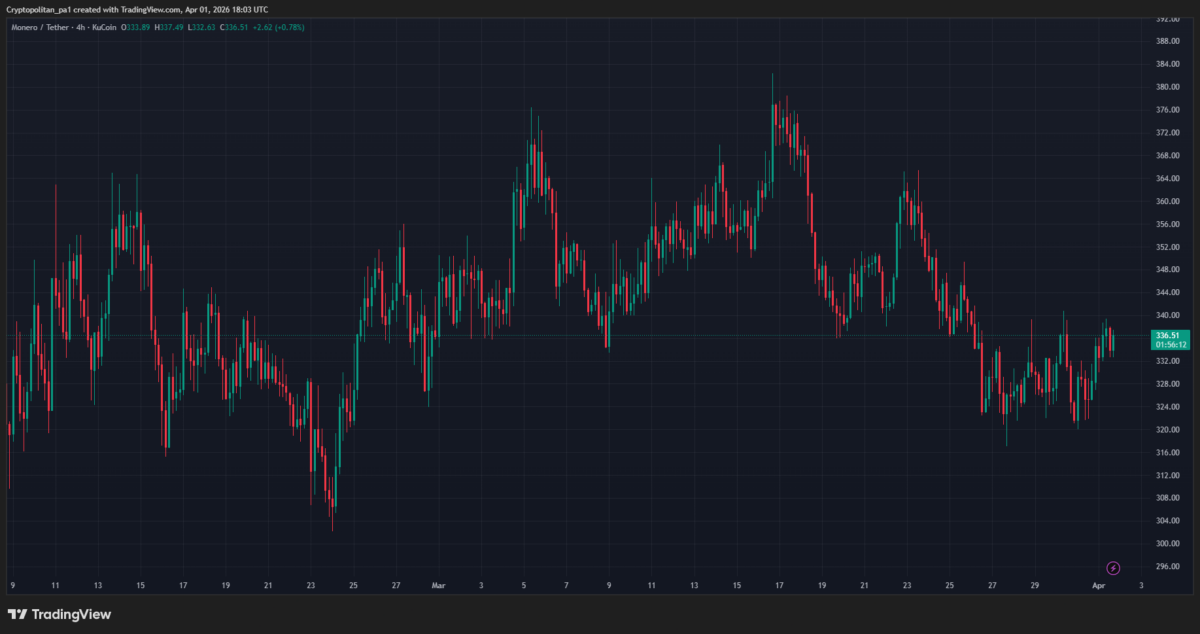Click the KuCoin exchange label
Image resolution: width=1200 pixels, height=634 pixels.
click(103, 27)
